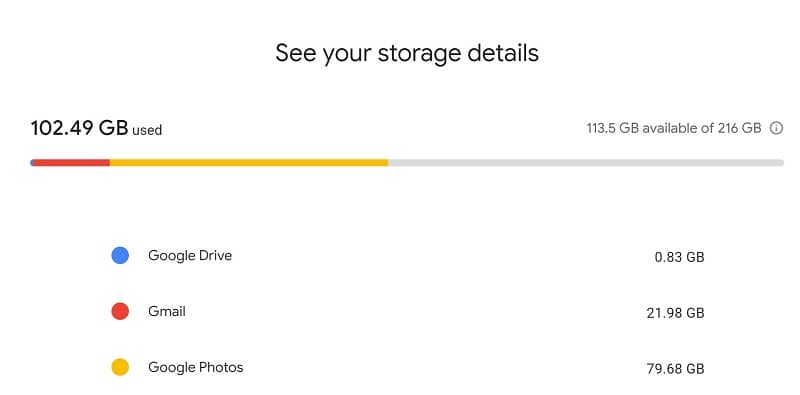The image size is (800, 395).
Task: Click the gray unused portion of storage bar
Action: 586,163
